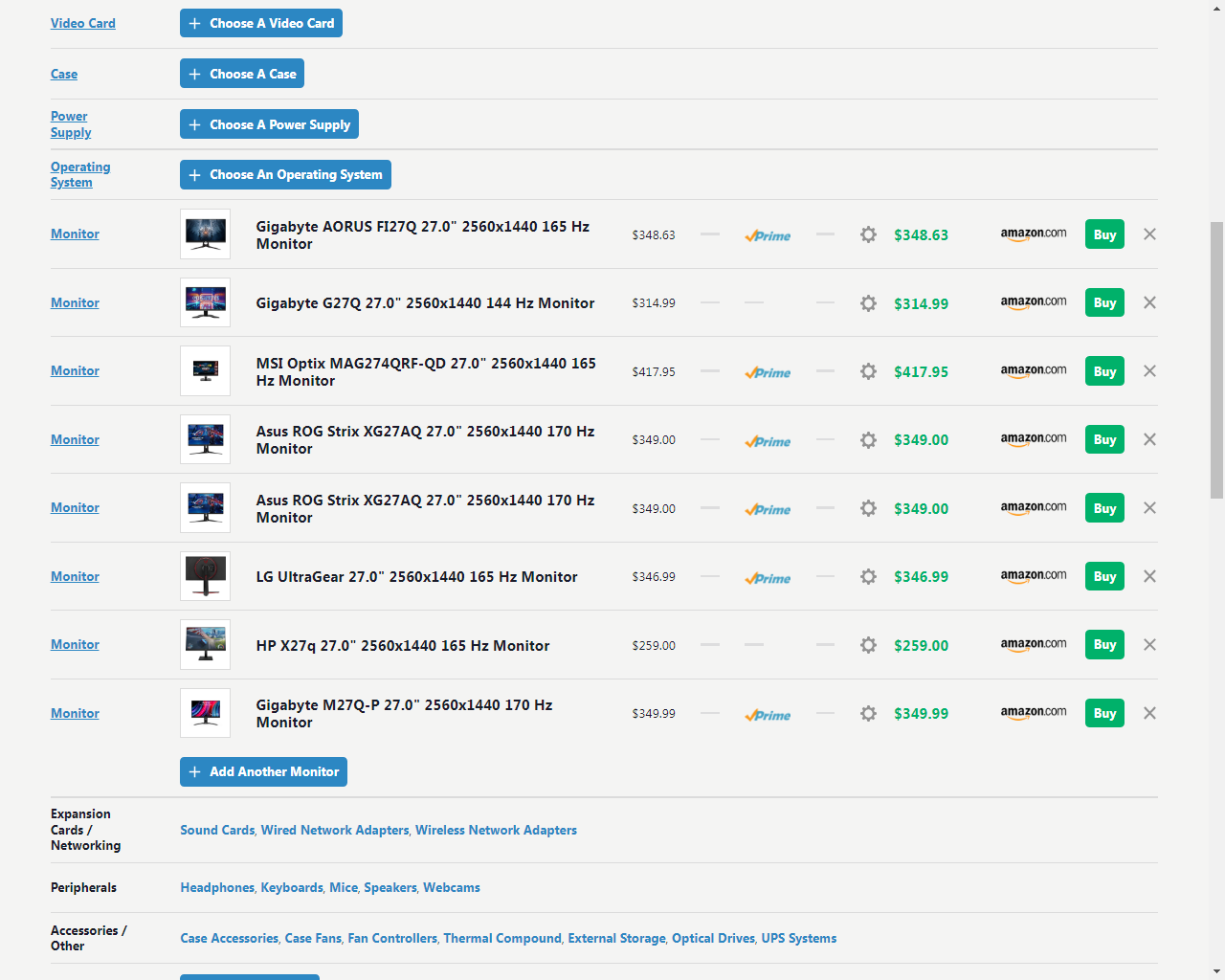
Task: Click Prime icon for MSI Optix monitor
Action: pyautogui.click(x=768, y=372)
